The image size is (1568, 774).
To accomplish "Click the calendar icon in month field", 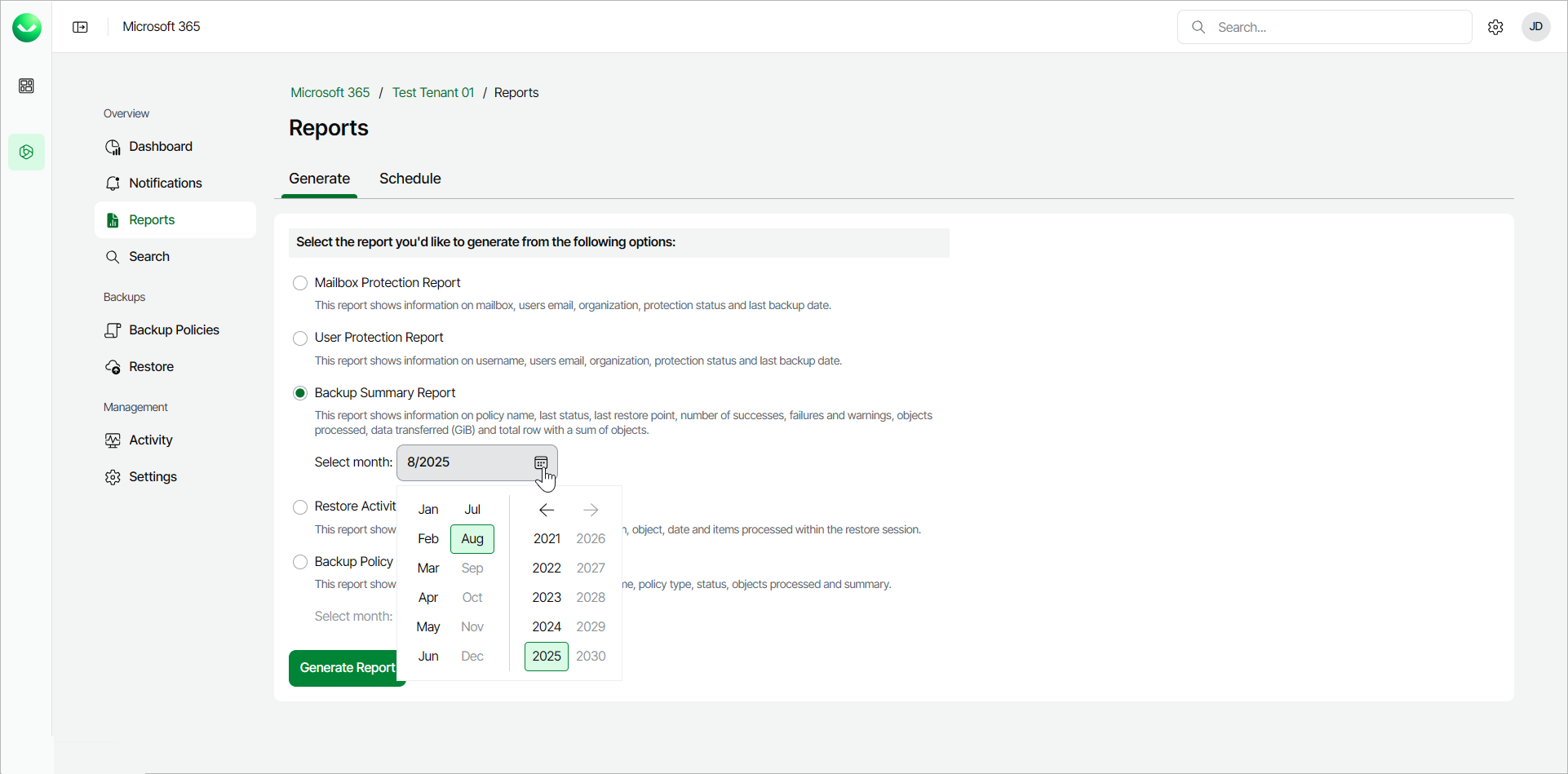I will coord(541,462).
